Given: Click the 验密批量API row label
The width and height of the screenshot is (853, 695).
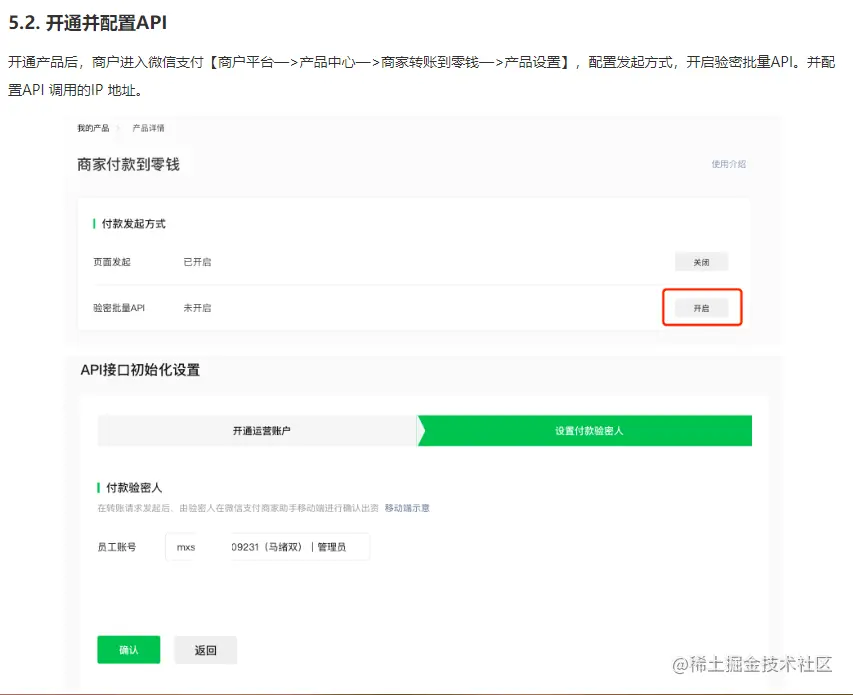Looking at the screenshot, I should point(119,308).
